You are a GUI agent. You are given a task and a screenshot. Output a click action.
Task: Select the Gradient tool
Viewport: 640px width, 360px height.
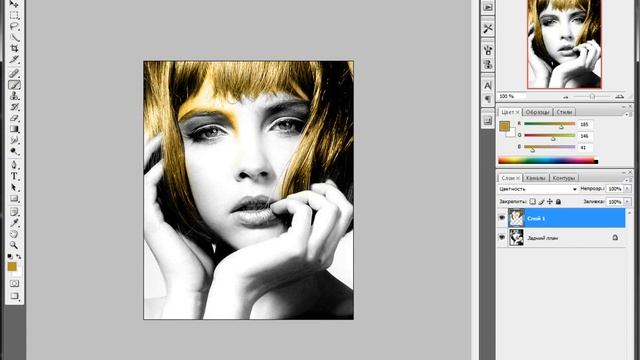pyautogui.click(x=14, y=129)
